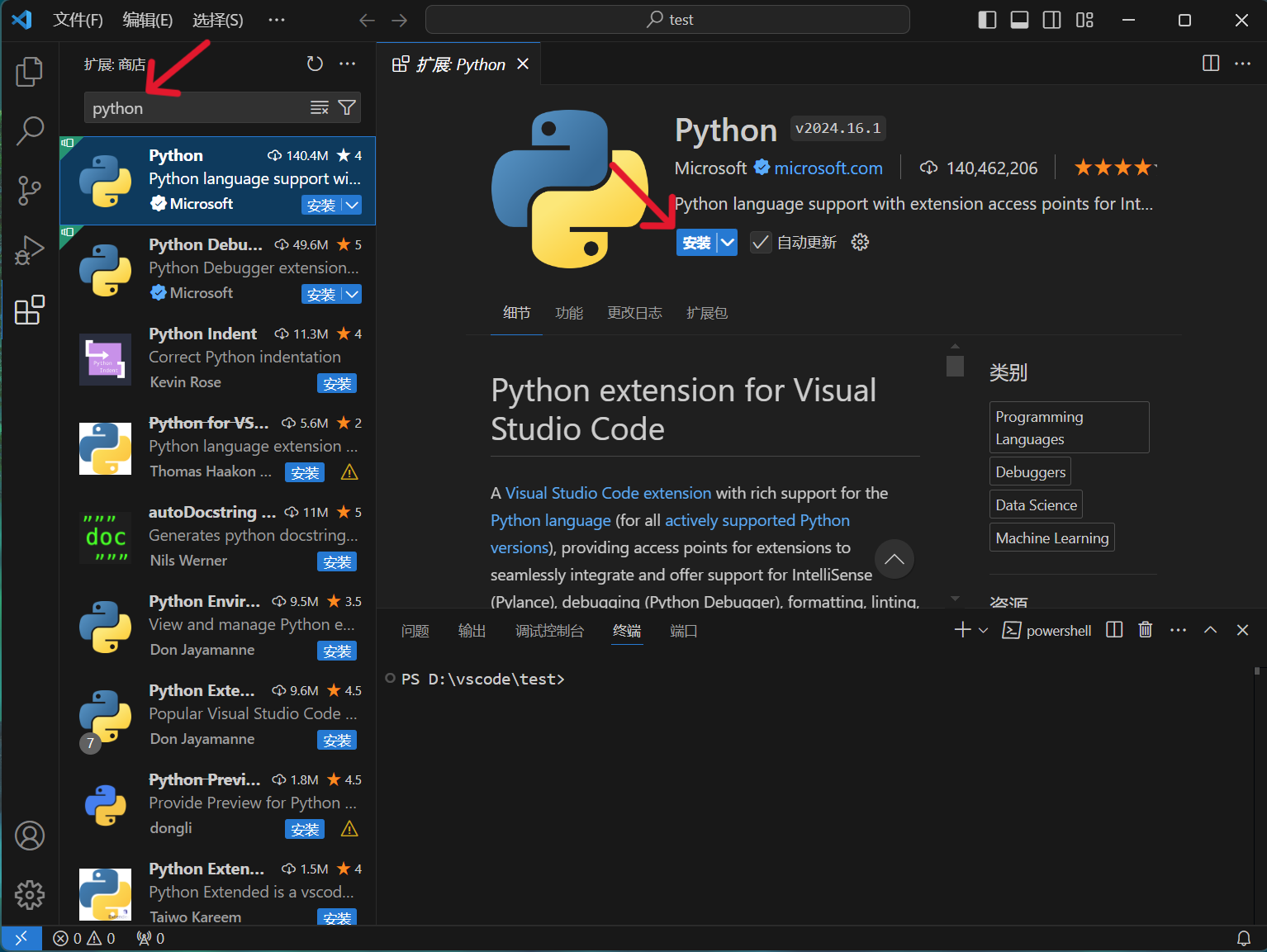Open terminal panel more actions
This screenshot has width=1267, height=952.
coord(1178,630)
